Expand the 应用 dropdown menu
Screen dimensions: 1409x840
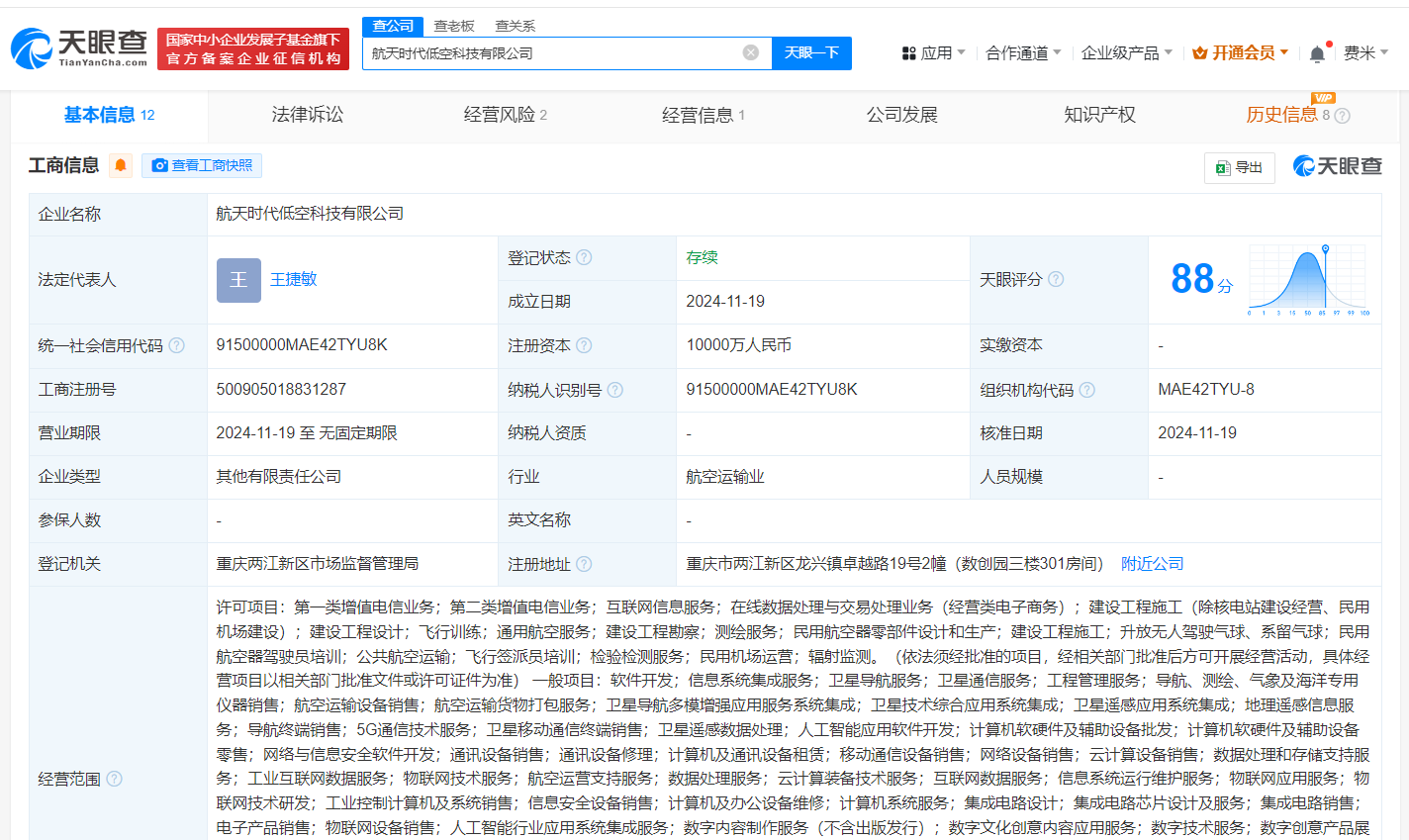(x=933, y=52)
